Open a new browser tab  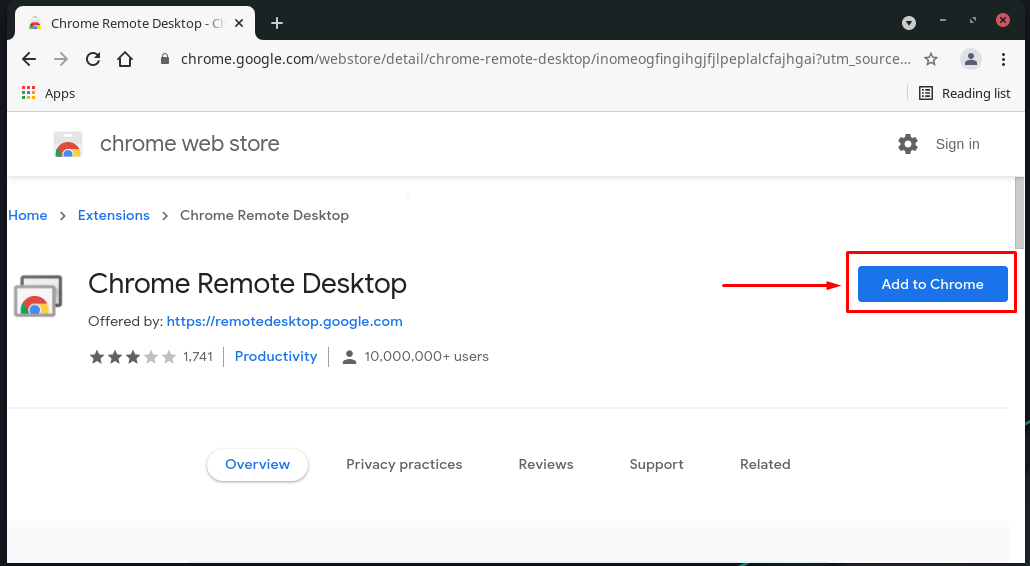tap(277, 23)
